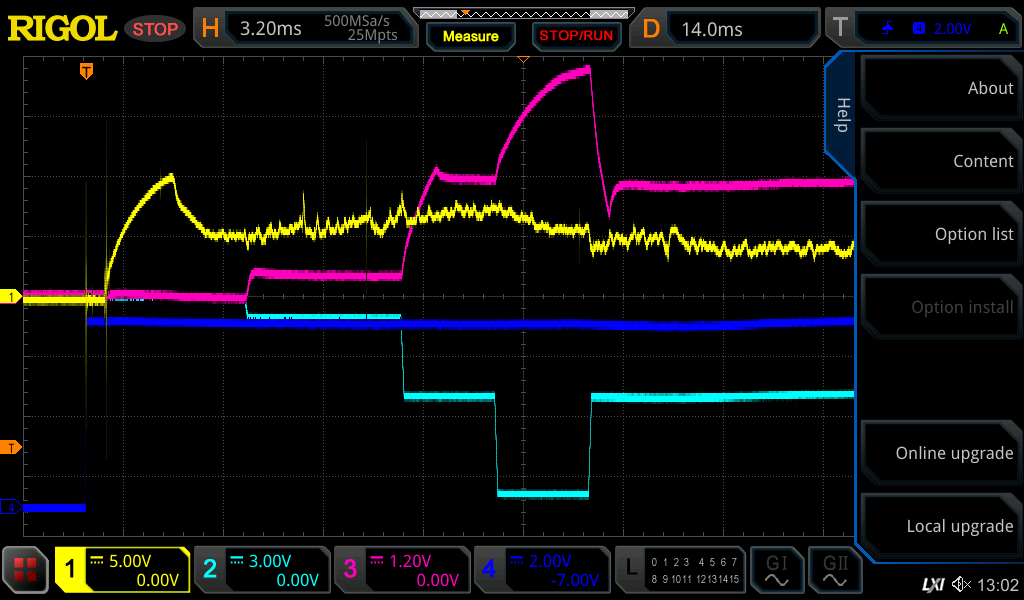Toggle channel 2 cyan 3.00V label

click(262, 570)
